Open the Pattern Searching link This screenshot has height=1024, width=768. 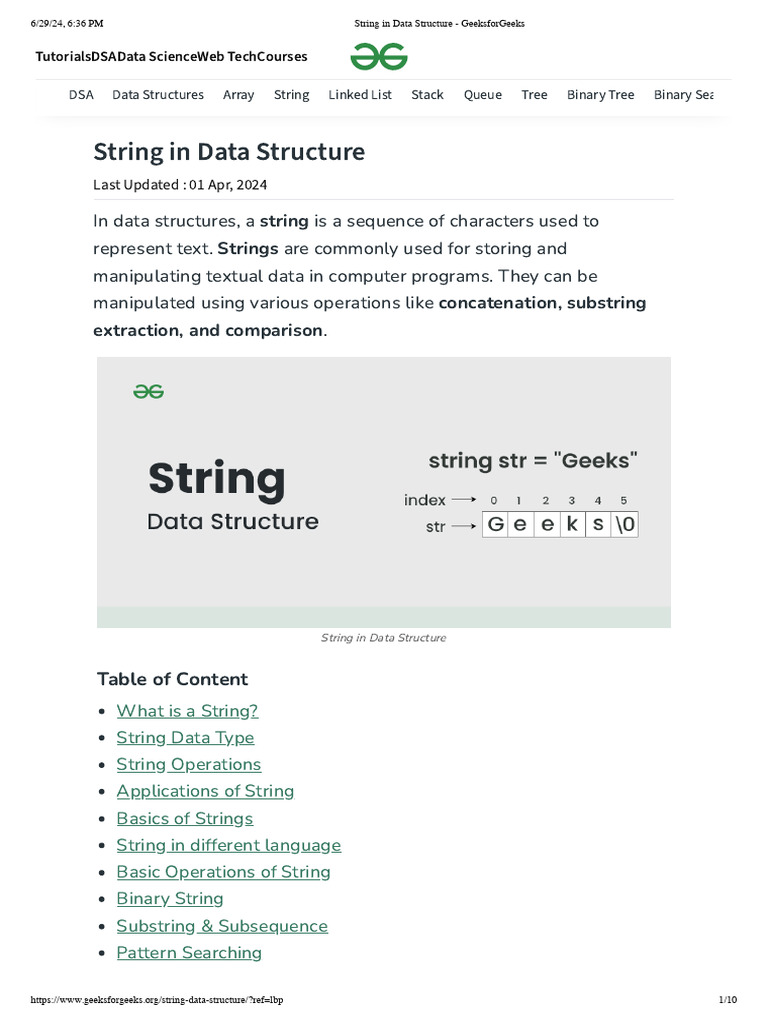(189, 953)
